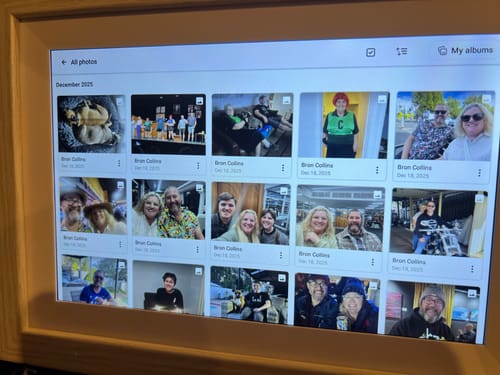Viewport: 500px width, 375px height.
Task: Open My albums
Action: pyautogui.click(x=465, y=50)
